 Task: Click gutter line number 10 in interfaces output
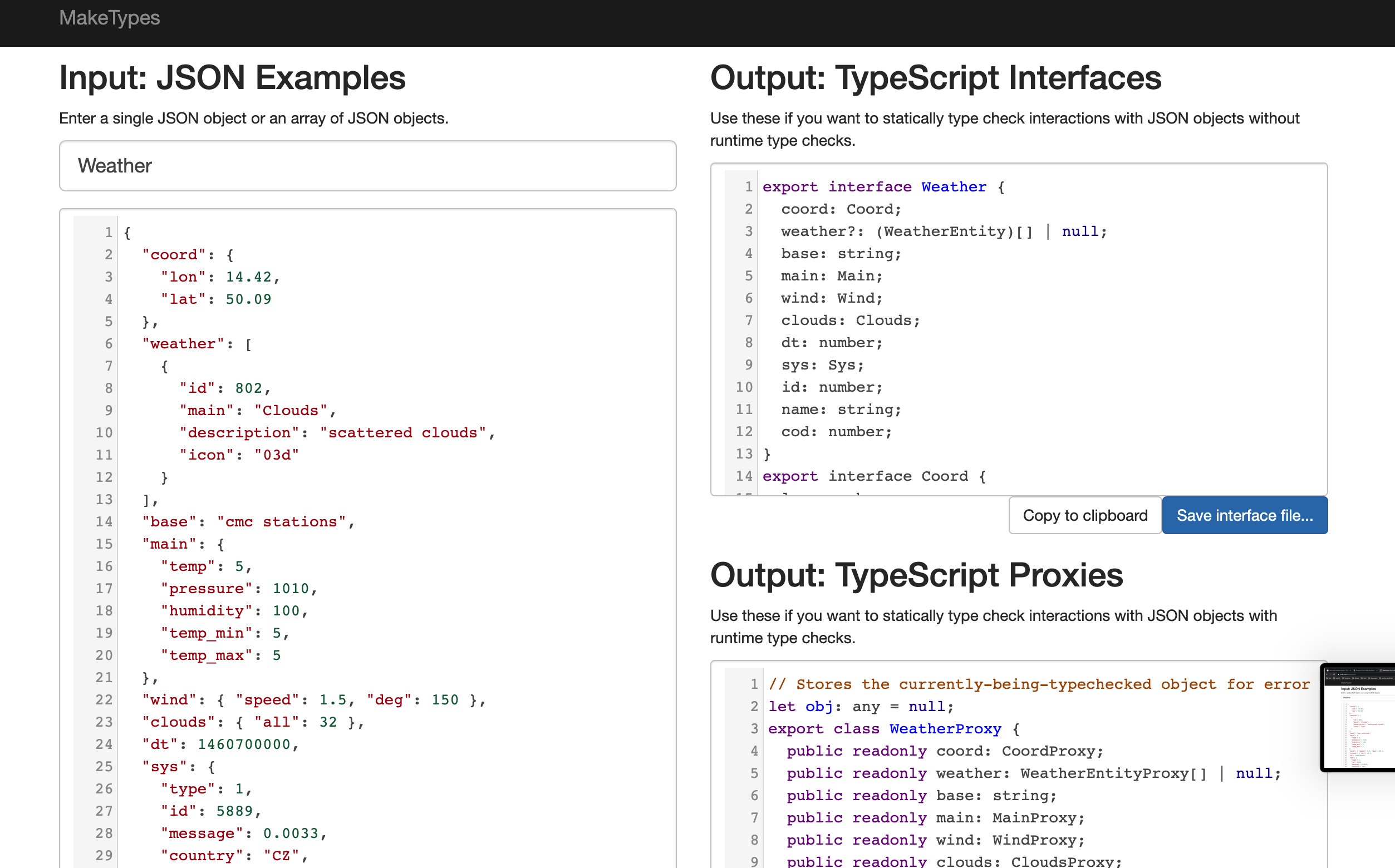click(x=744, y=387)
